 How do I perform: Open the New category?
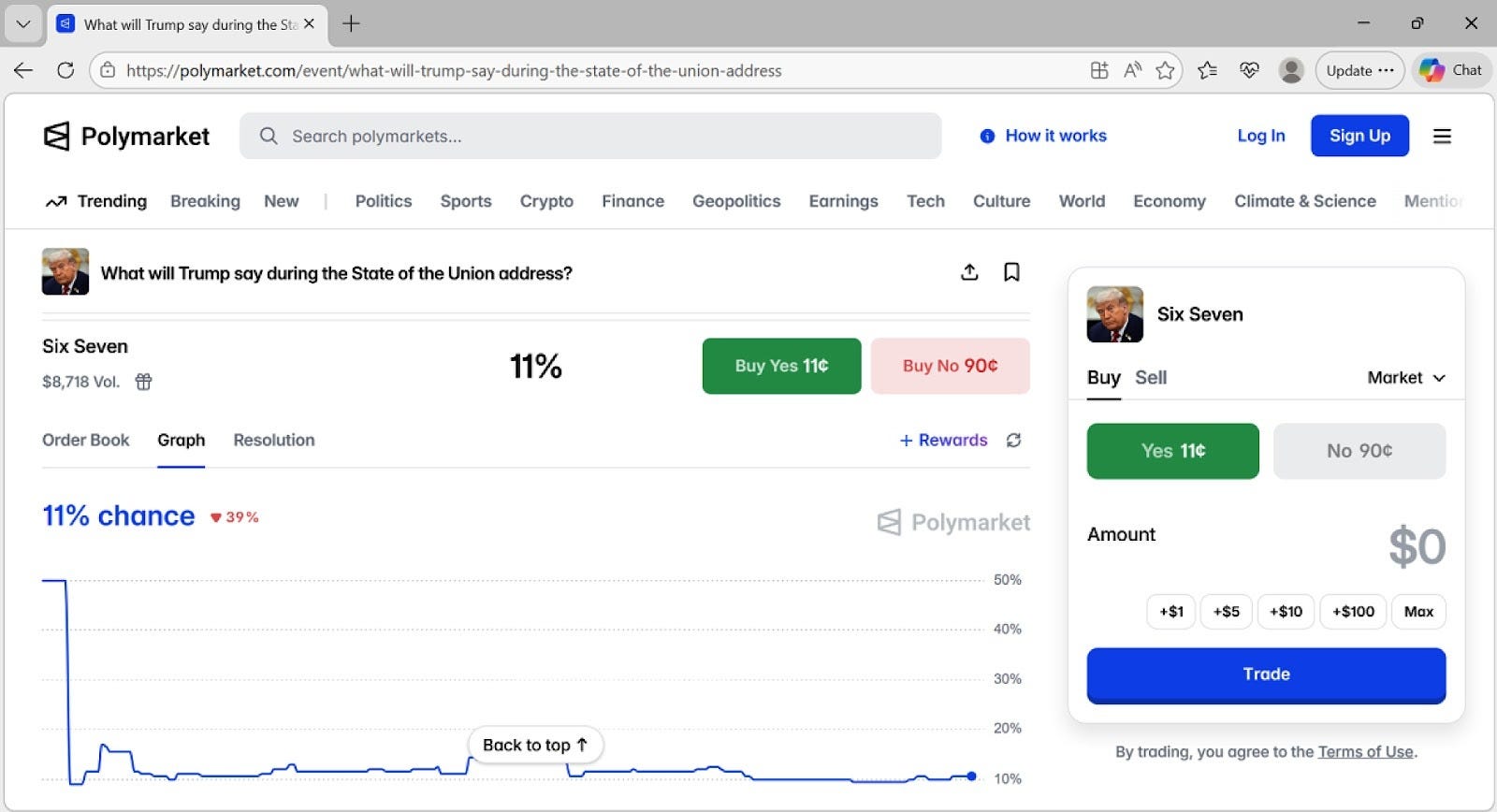282,201
